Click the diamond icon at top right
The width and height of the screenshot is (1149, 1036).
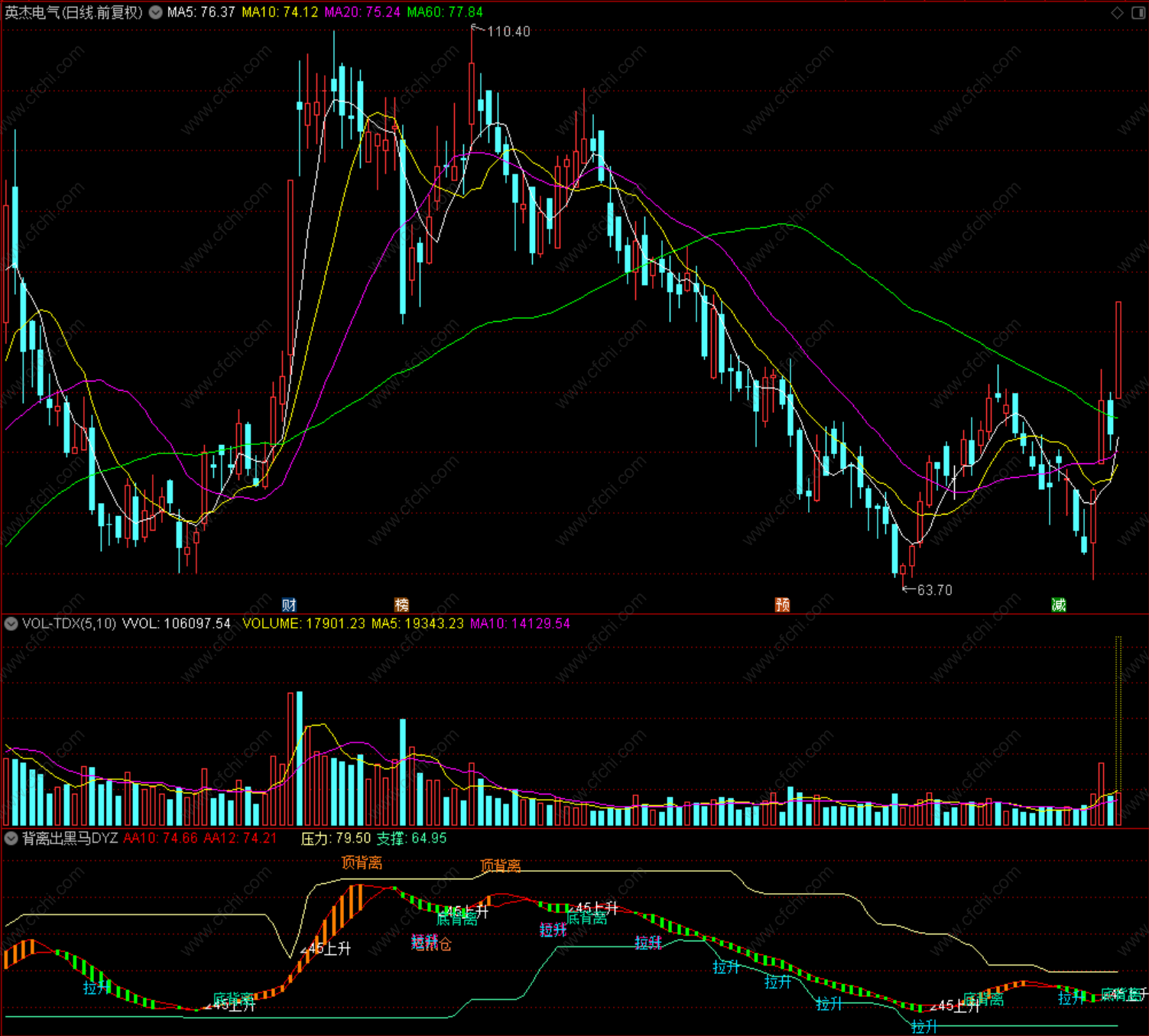pos(1118,12)
